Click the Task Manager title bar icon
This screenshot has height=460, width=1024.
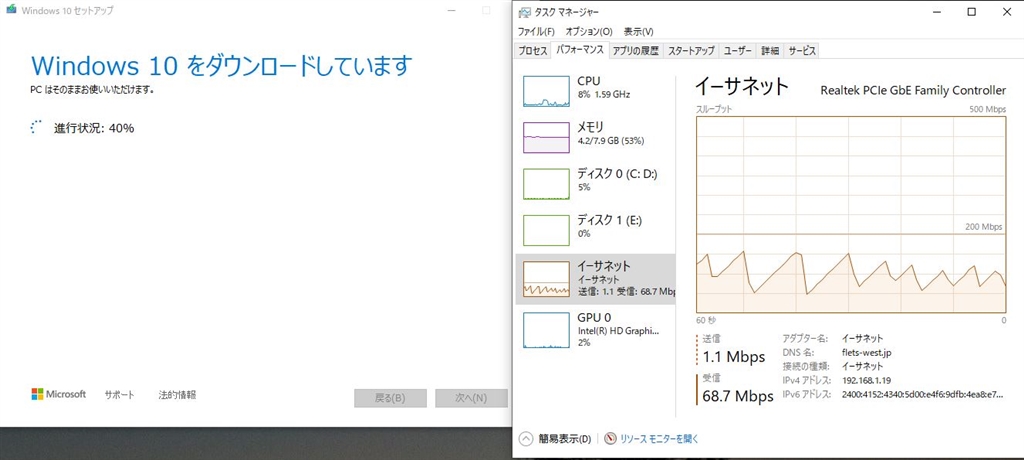click(524, 12)
